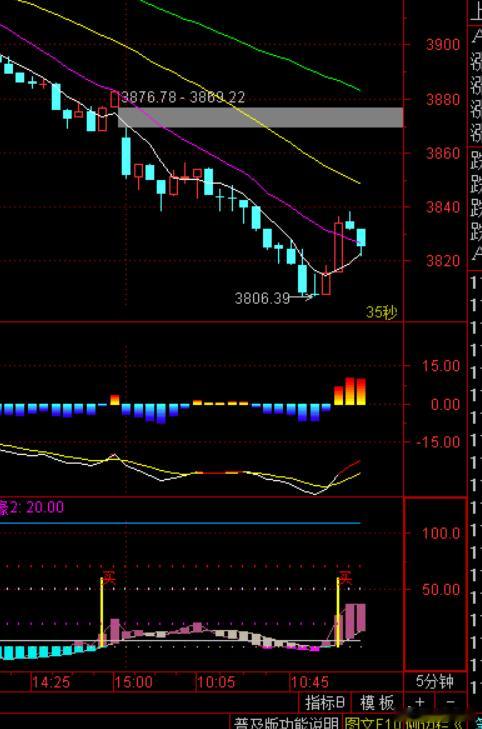Image resolution: width=482 pixels, height=729 pixels.
Task: Open 普及版功能说明 tab
Action: coord(286,723)
